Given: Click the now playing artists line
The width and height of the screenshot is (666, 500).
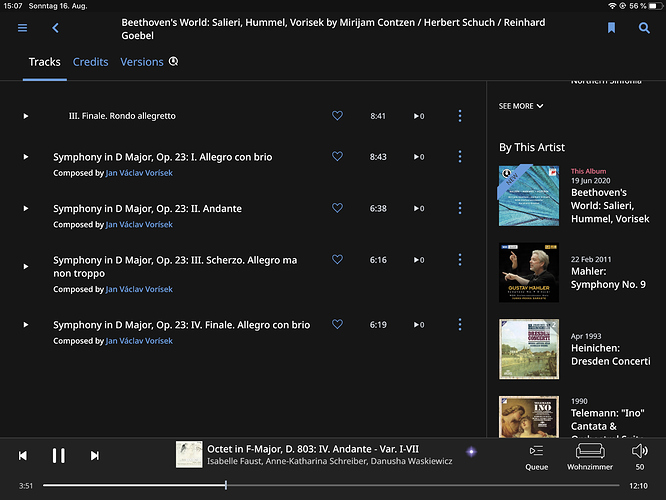Looking at the screenshot, I should tap(330, 461).
